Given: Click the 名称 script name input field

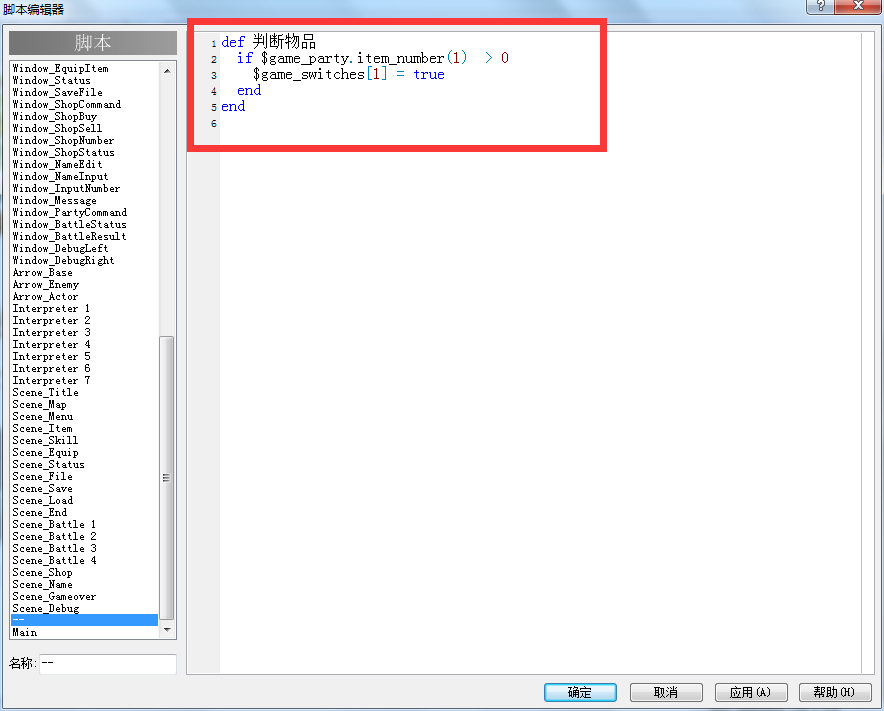Looking at the screenshot, I should click(x=108, y=663).
